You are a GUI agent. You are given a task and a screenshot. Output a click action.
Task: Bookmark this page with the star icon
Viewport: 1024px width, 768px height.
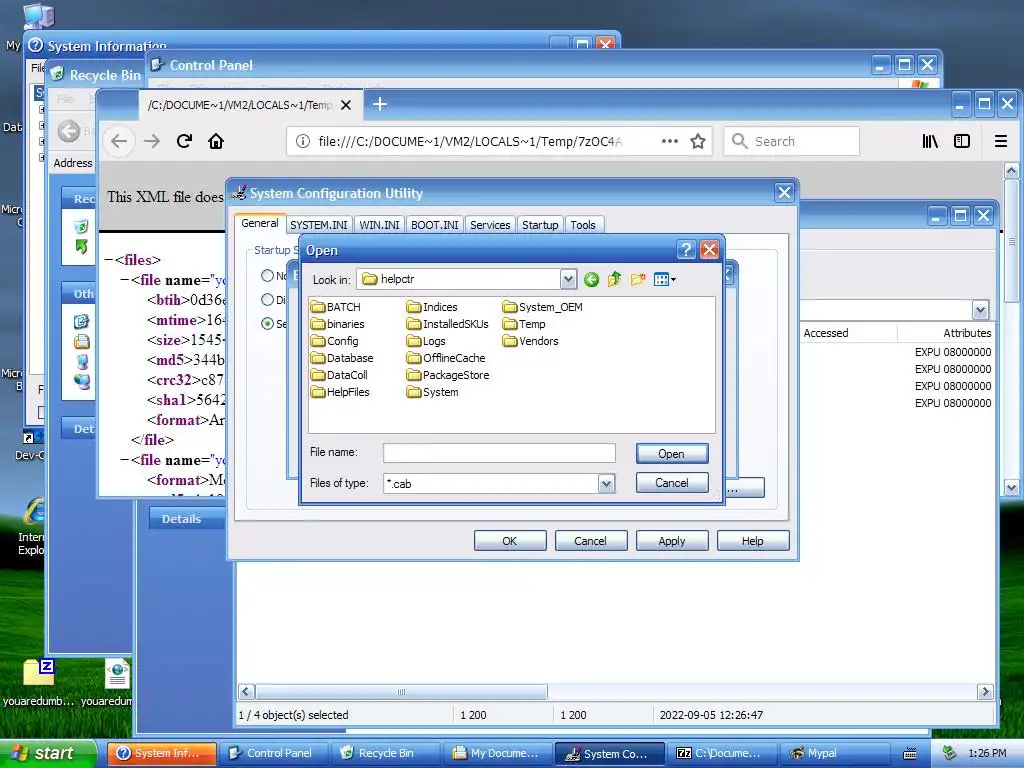[x=698, y=141]
